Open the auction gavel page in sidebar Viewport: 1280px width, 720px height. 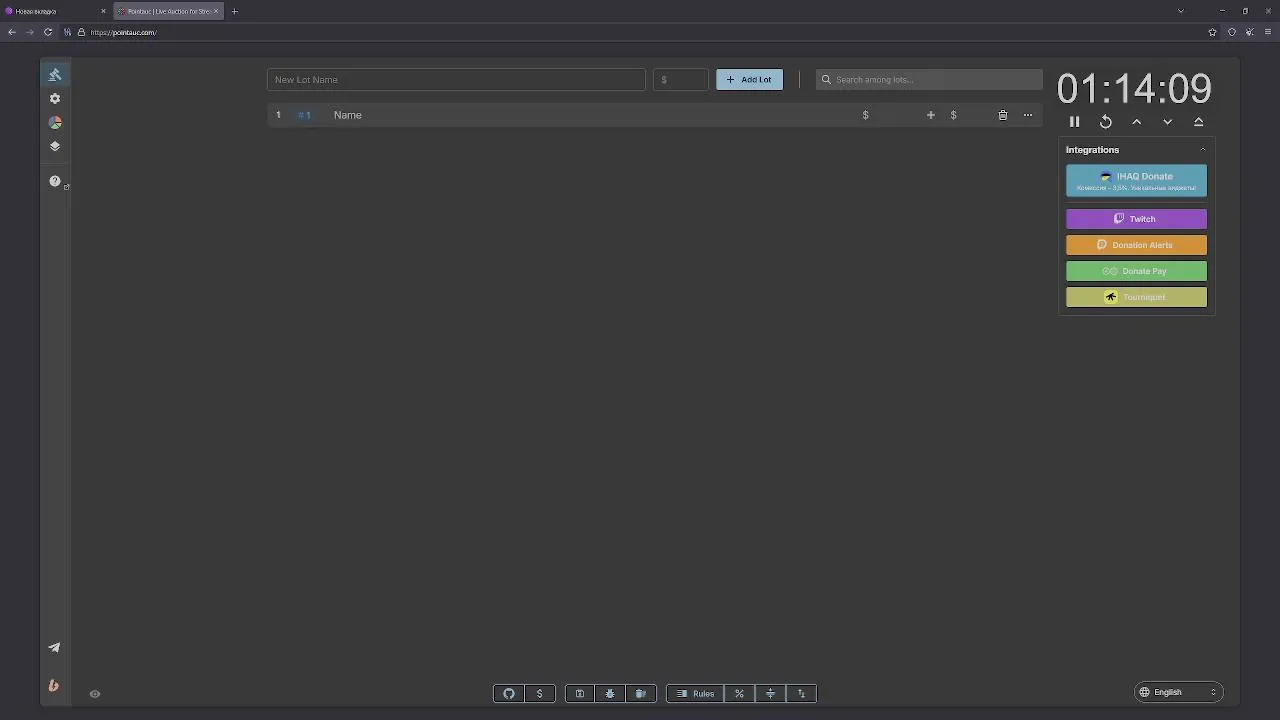pos(55,75)
